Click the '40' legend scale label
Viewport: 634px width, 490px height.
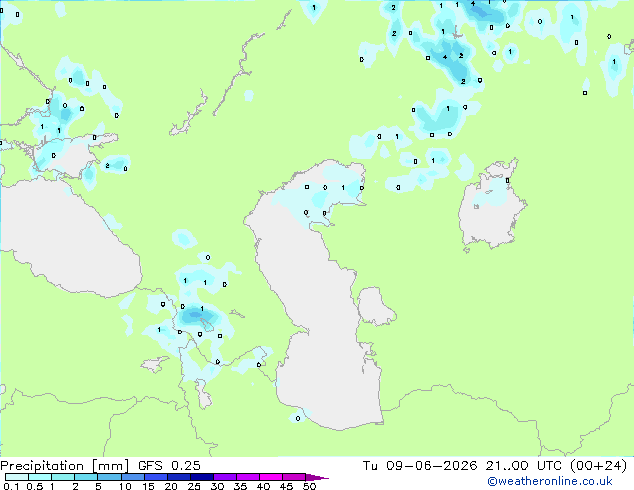[x=263, y=486]
